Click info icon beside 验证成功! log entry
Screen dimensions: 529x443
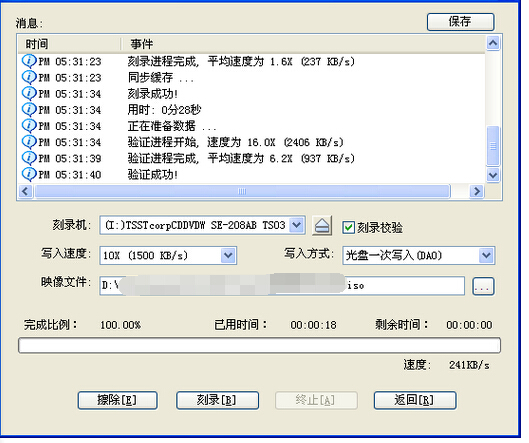coord(29,174)
